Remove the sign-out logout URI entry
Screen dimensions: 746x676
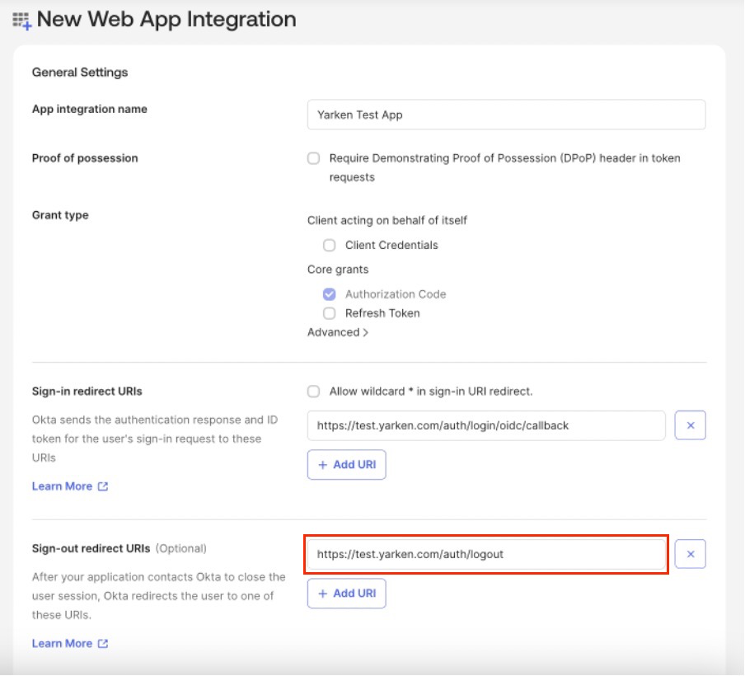[x=690, y=555]
